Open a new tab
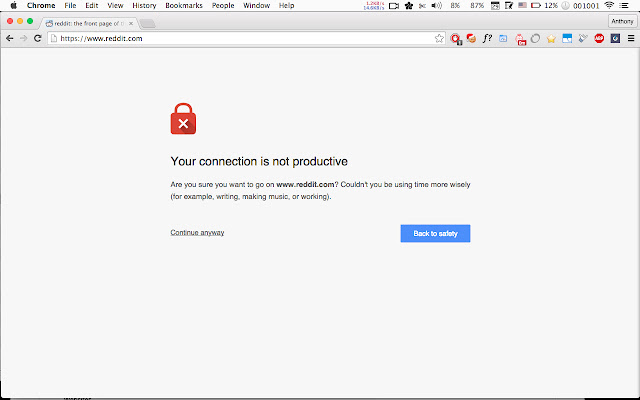The width and height of the screenshot is (640, 400). [147, 24]
